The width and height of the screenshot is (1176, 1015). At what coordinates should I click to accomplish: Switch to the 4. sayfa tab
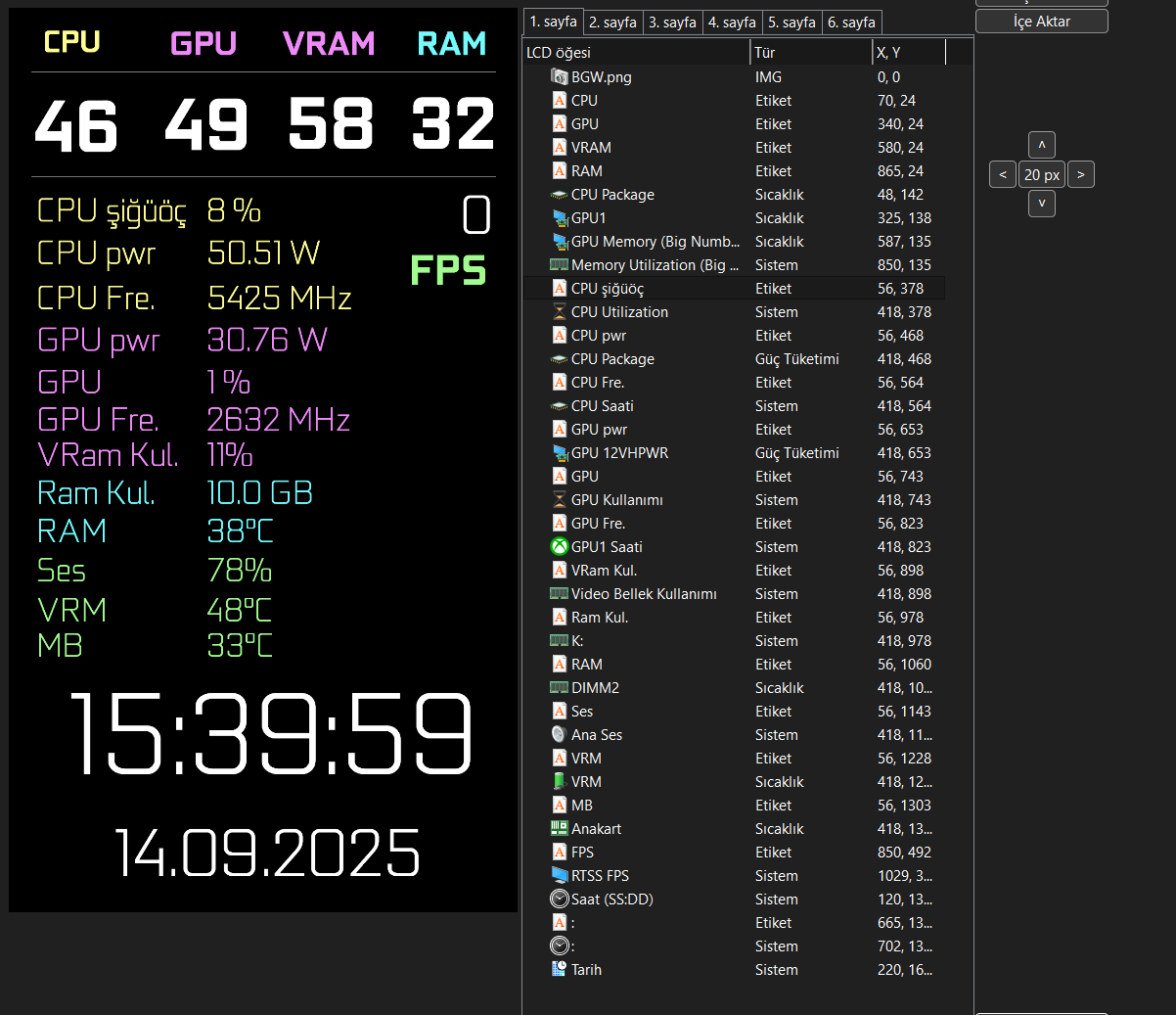(x=733, y=22)
